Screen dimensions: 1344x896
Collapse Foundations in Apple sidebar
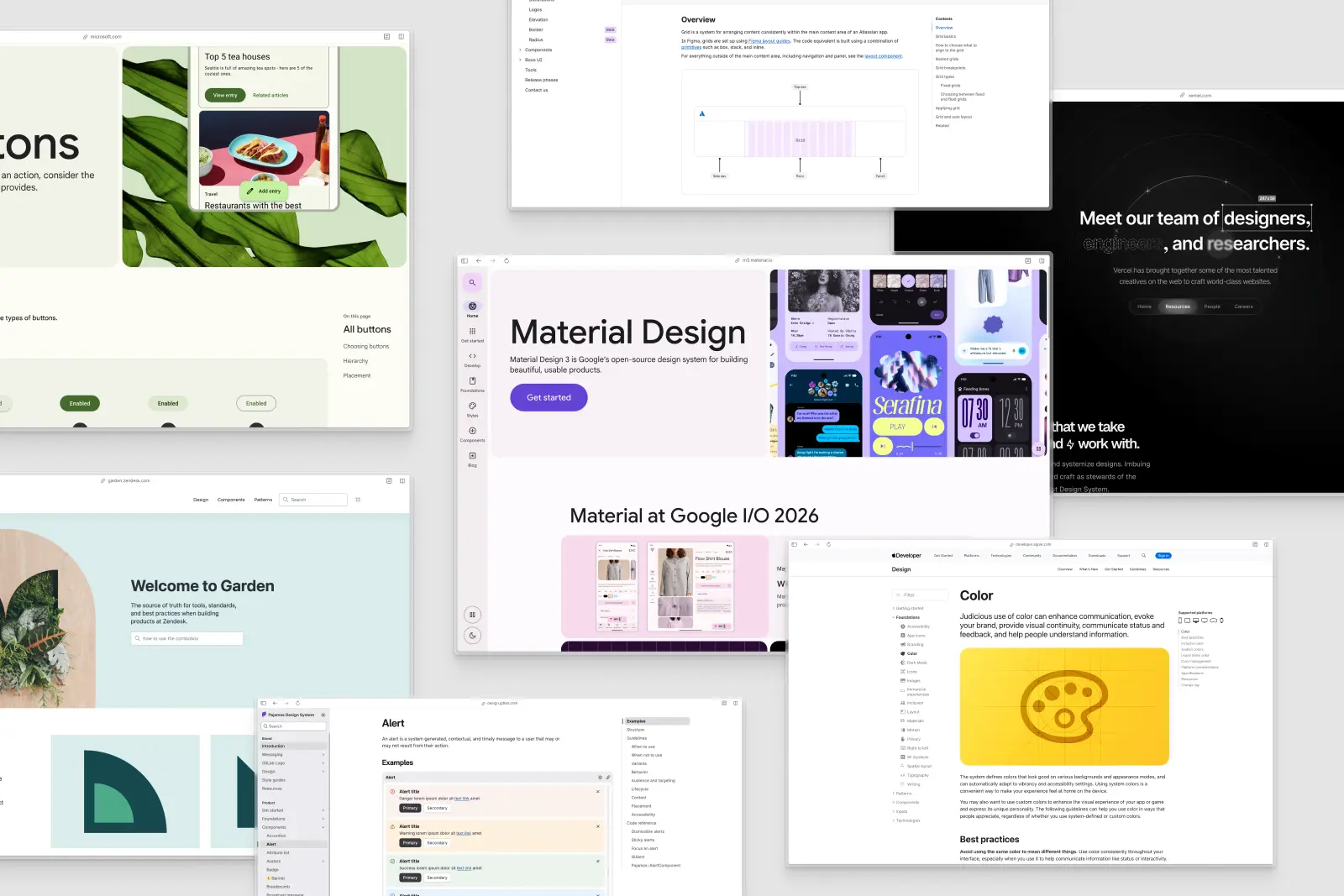906,617
